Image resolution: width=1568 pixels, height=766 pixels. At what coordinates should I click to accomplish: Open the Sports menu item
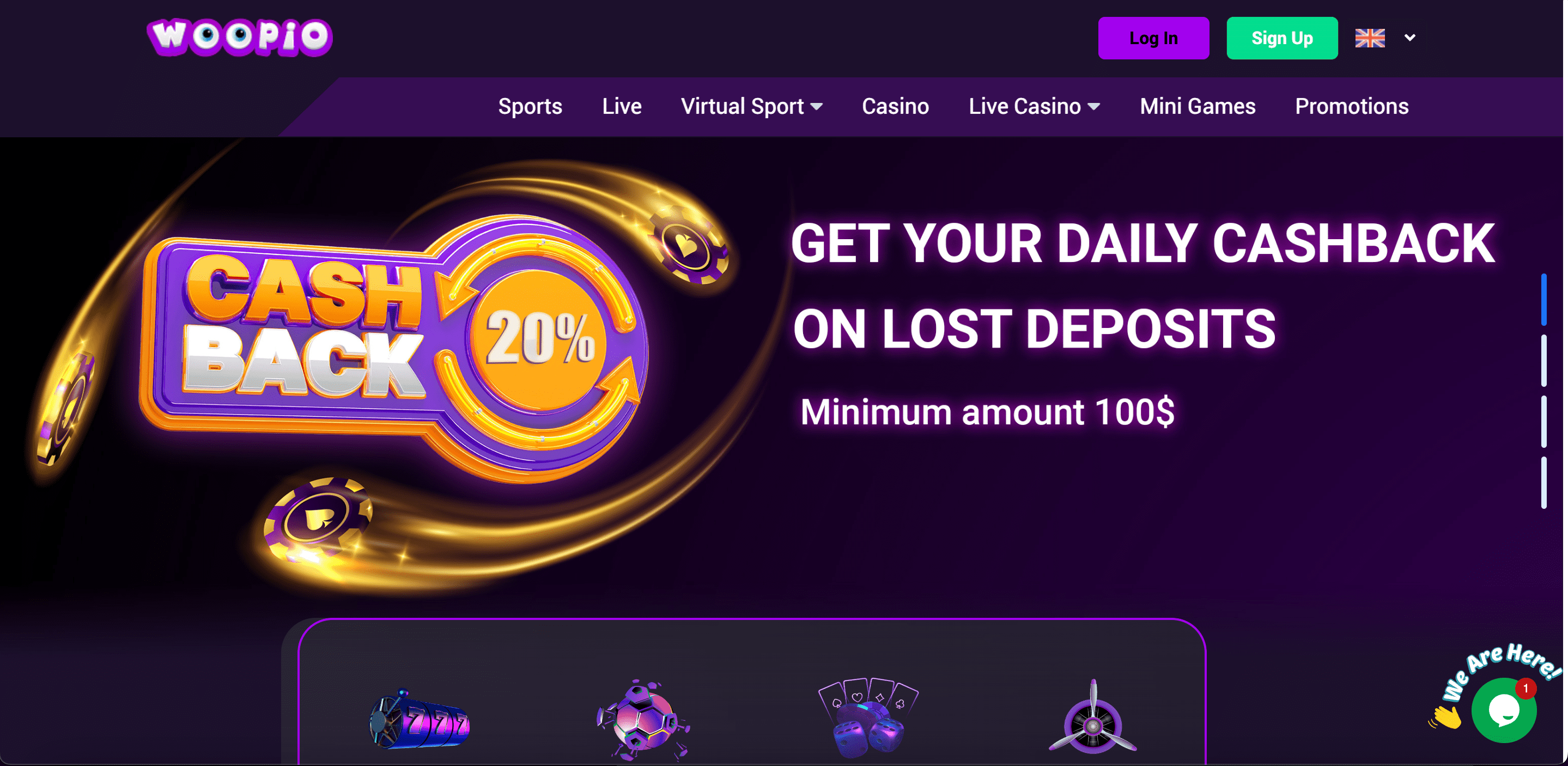(530, 107)
